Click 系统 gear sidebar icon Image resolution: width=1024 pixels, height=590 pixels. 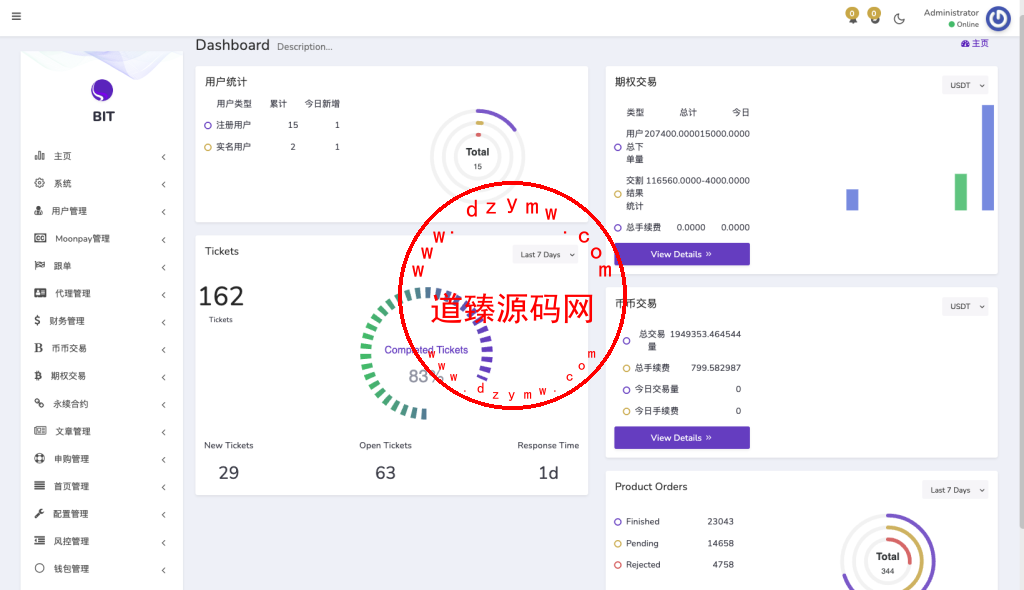click(x=40, y=183)
